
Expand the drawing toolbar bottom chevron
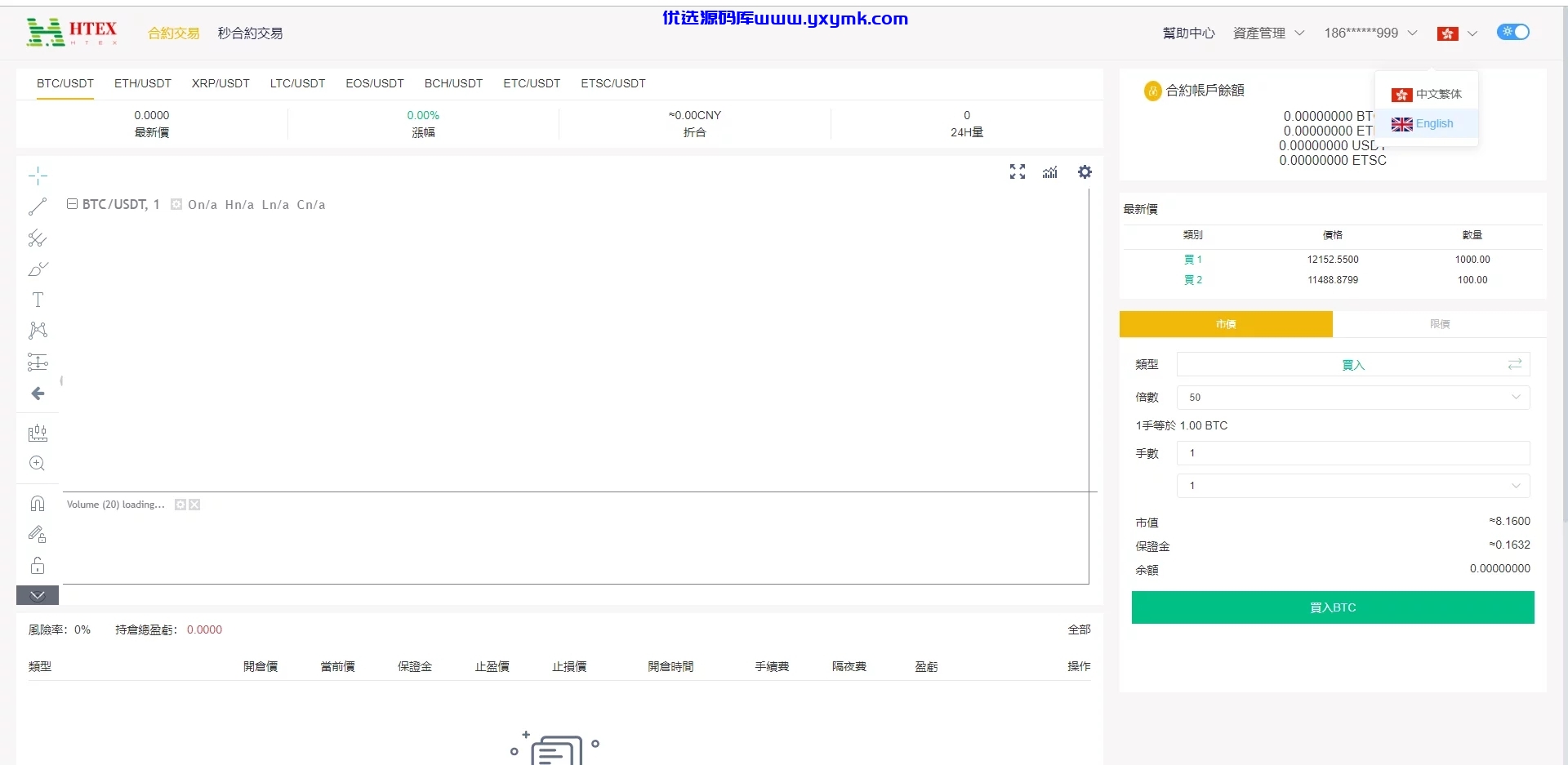click(38, 595)
